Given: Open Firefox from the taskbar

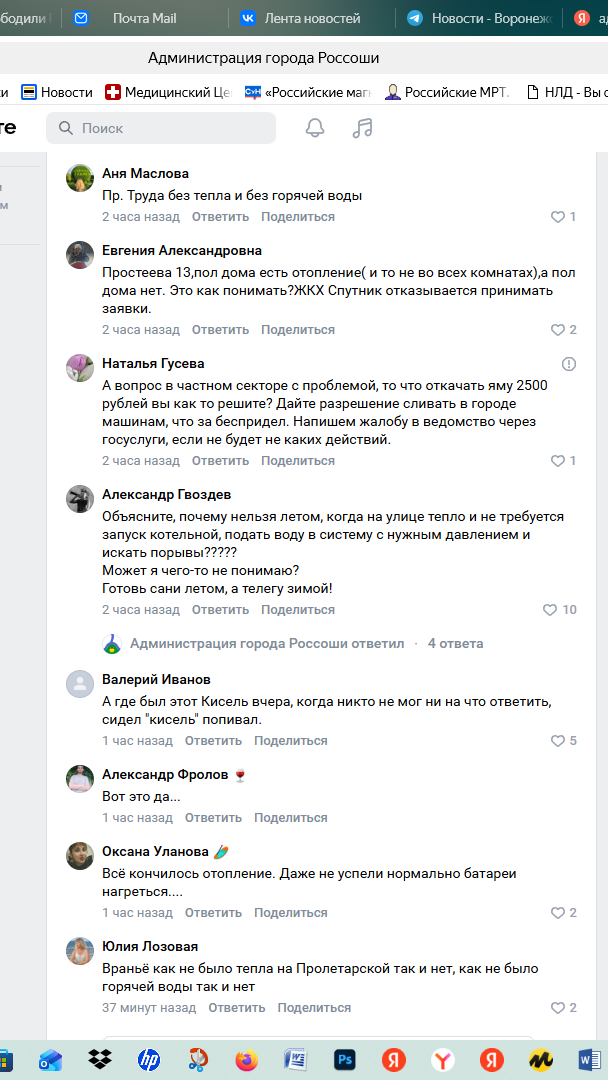Looking at the screenshot, I should 247,1059.
